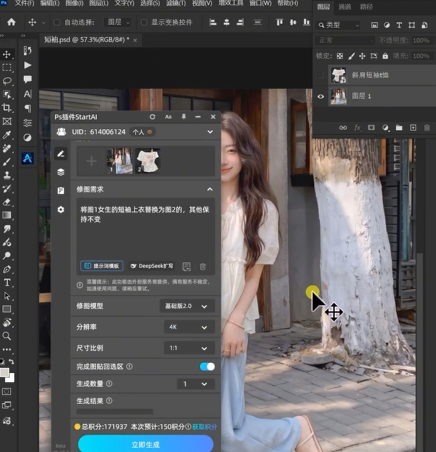Click the DeepSeek扩写 button
436x452 pixels.
point(152,266)
